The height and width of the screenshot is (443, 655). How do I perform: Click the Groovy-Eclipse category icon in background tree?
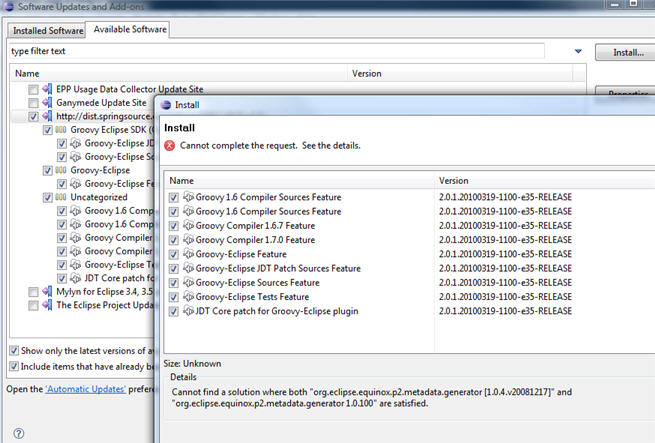61,170
